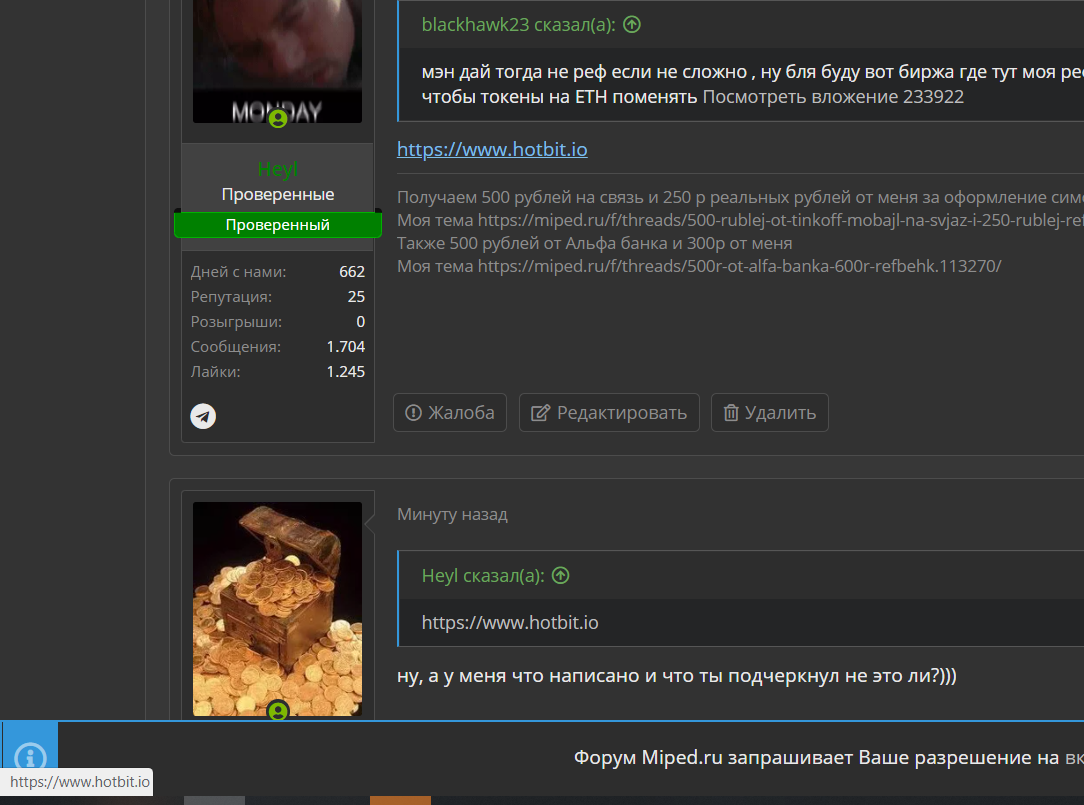The height and width of the screenshot is (805, 1084).
Task: Click the Удалить delete button
Action: coord(769,413)
